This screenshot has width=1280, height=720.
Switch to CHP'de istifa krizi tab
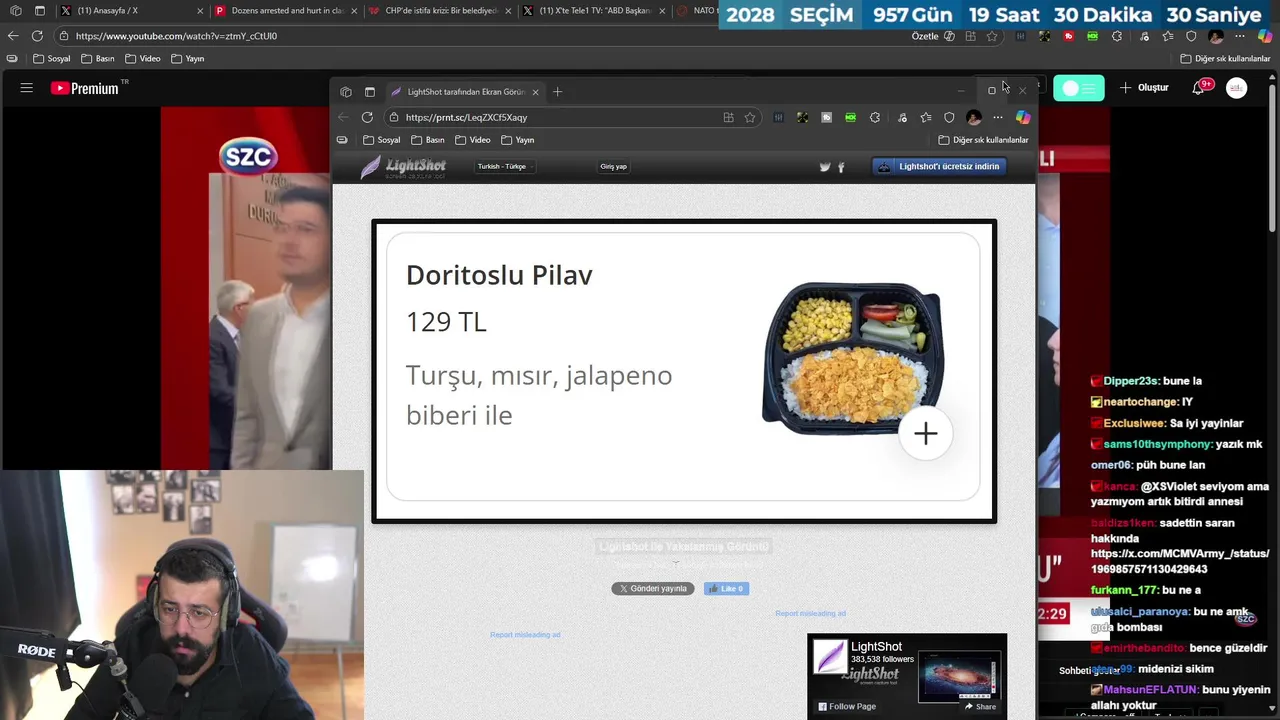pos(440,11)
